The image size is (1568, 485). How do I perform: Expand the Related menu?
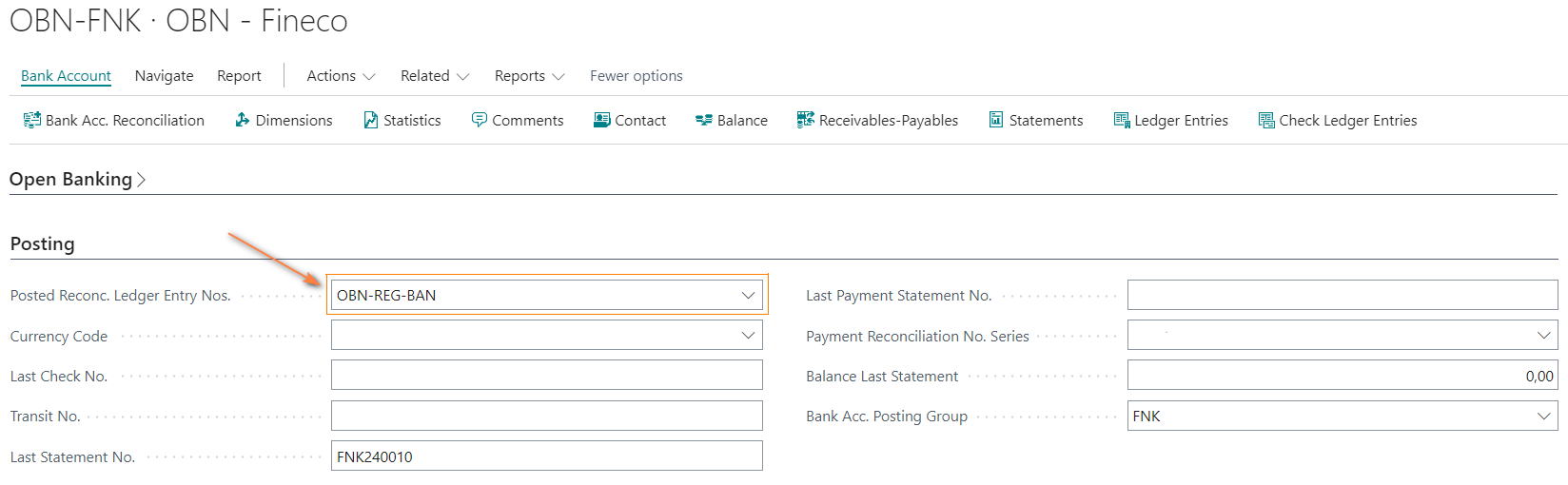[x=435, y=76]
